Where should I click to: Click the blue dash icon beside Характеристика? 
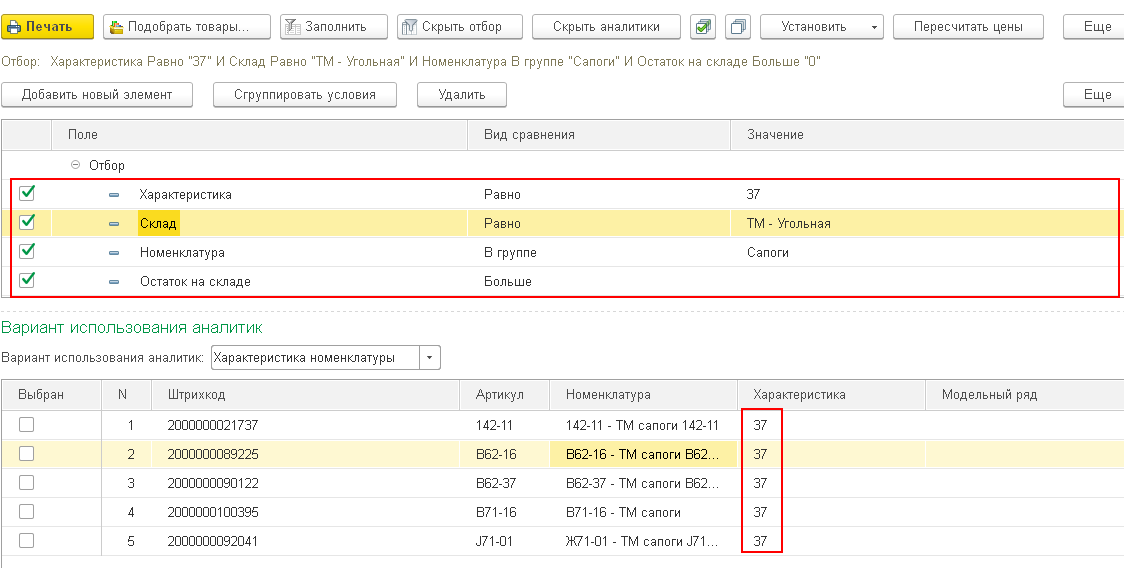[114, 195]
